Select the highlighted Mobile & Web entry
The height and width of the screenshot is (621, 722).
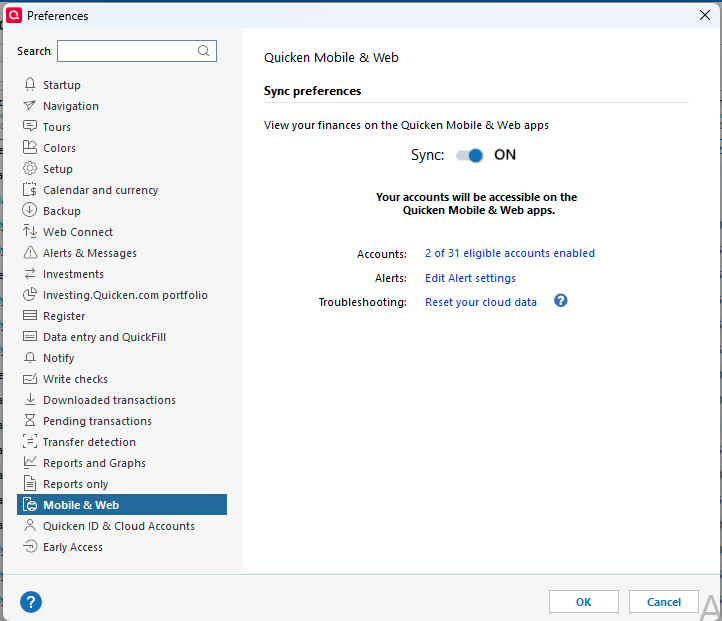(x=122, y=505)
